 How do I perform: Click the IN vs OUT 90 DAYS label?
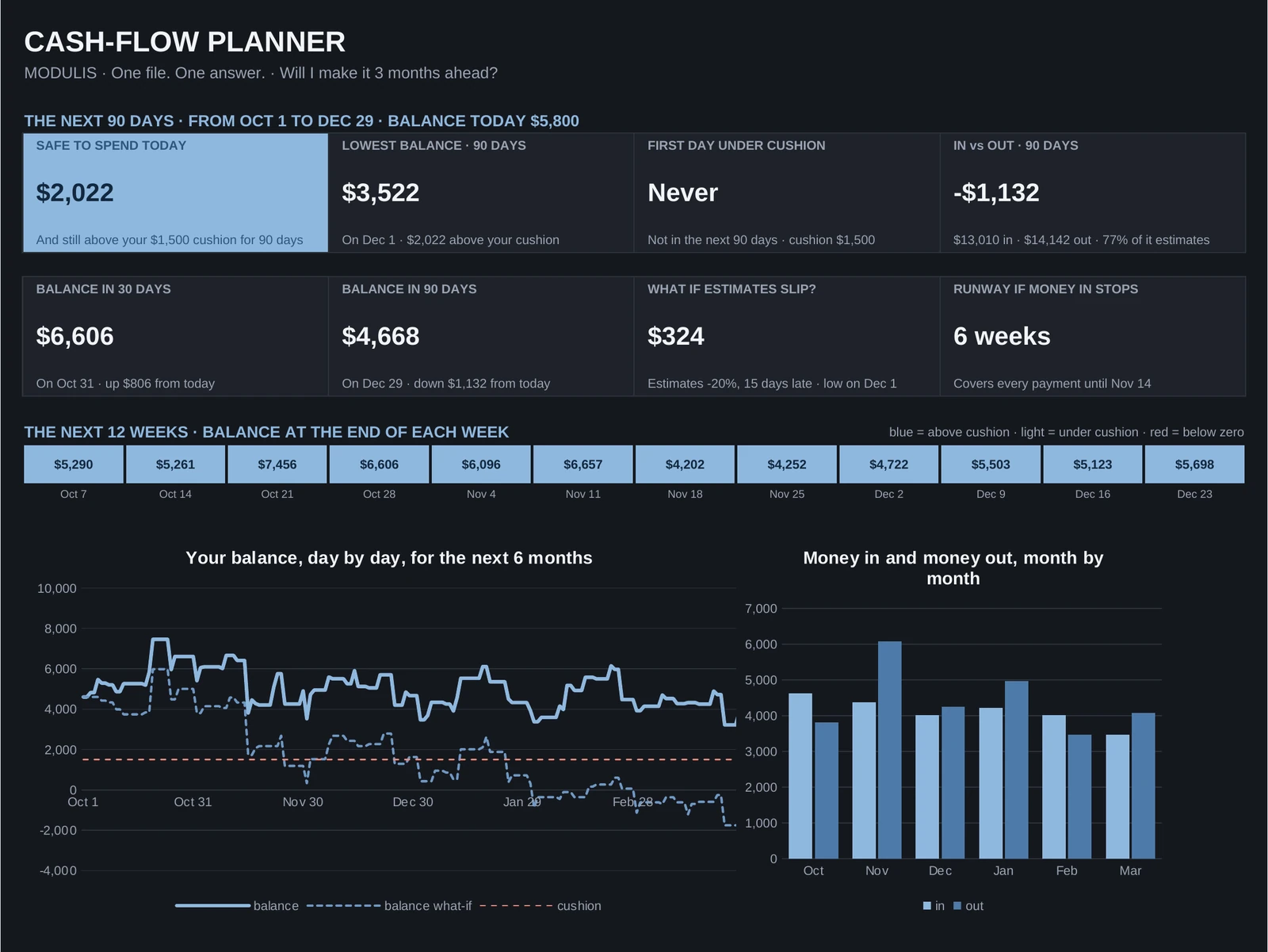coord(1015,146)
